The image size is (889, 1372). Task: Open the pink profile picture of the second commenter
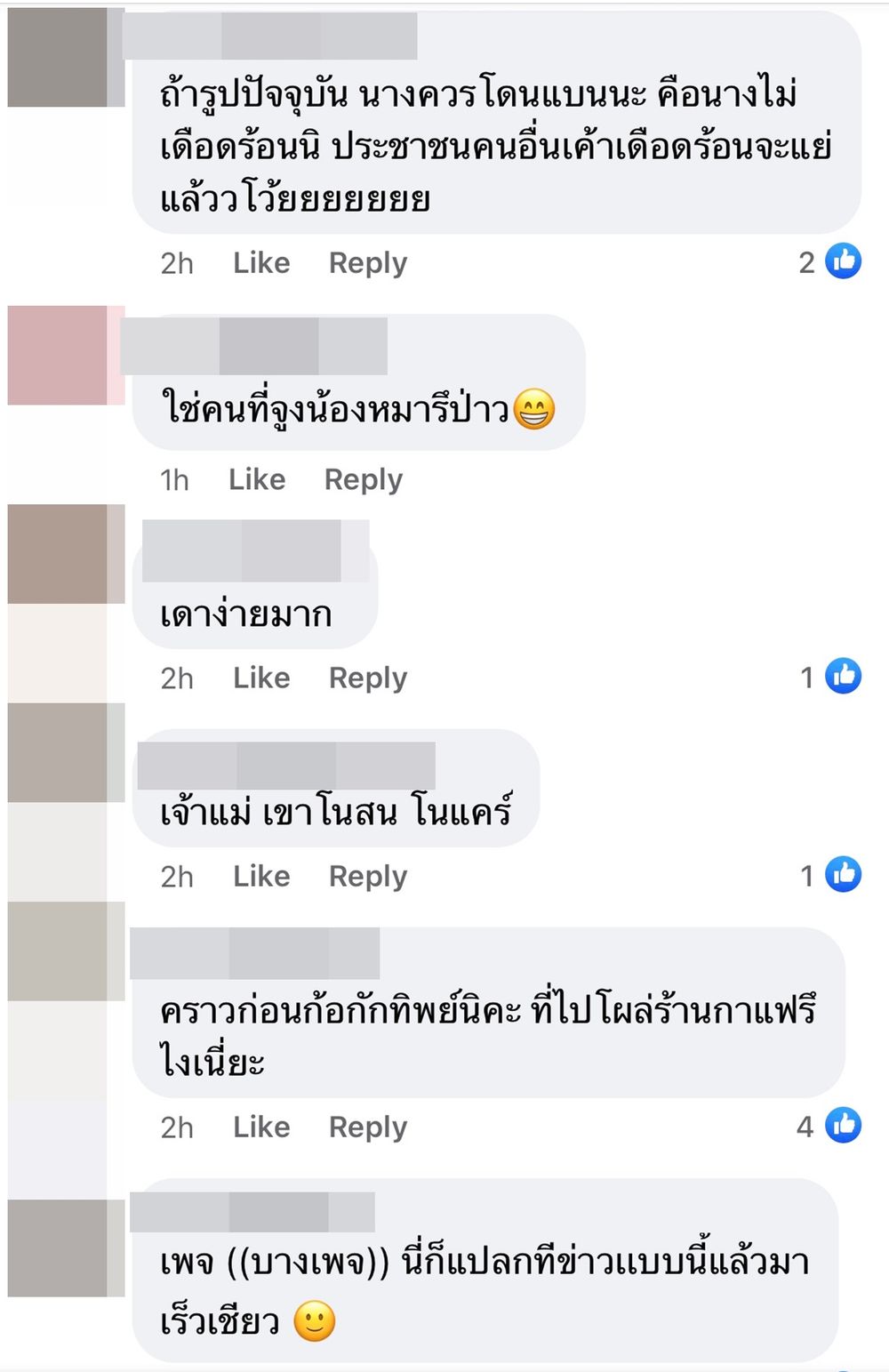(66, 355)
